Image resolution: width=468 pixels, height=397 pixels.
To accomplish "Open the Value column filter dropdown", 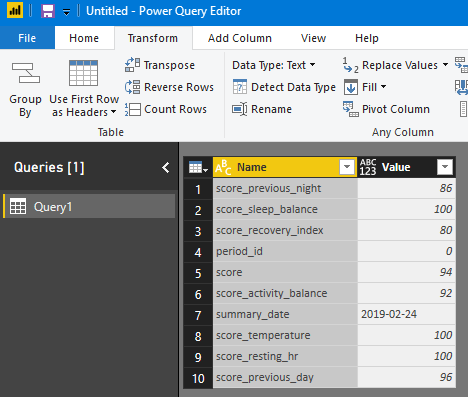I will 445,167.
